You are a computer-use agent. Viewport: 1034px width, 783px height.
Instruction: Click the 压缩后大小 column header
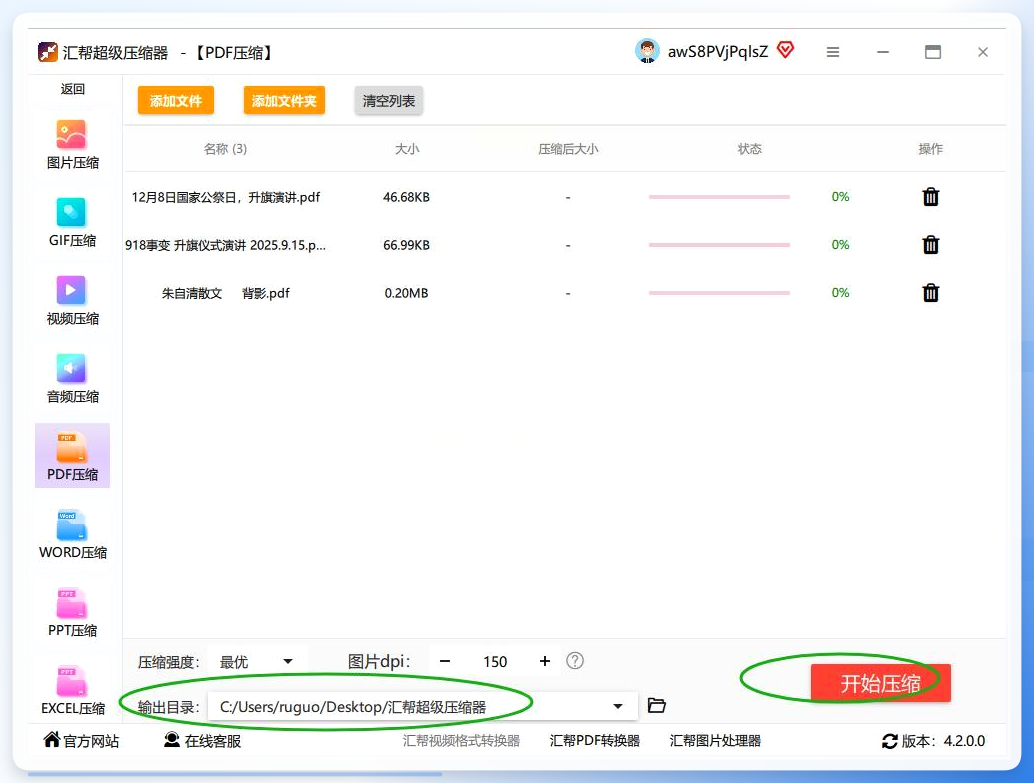[x=568, y=149]
